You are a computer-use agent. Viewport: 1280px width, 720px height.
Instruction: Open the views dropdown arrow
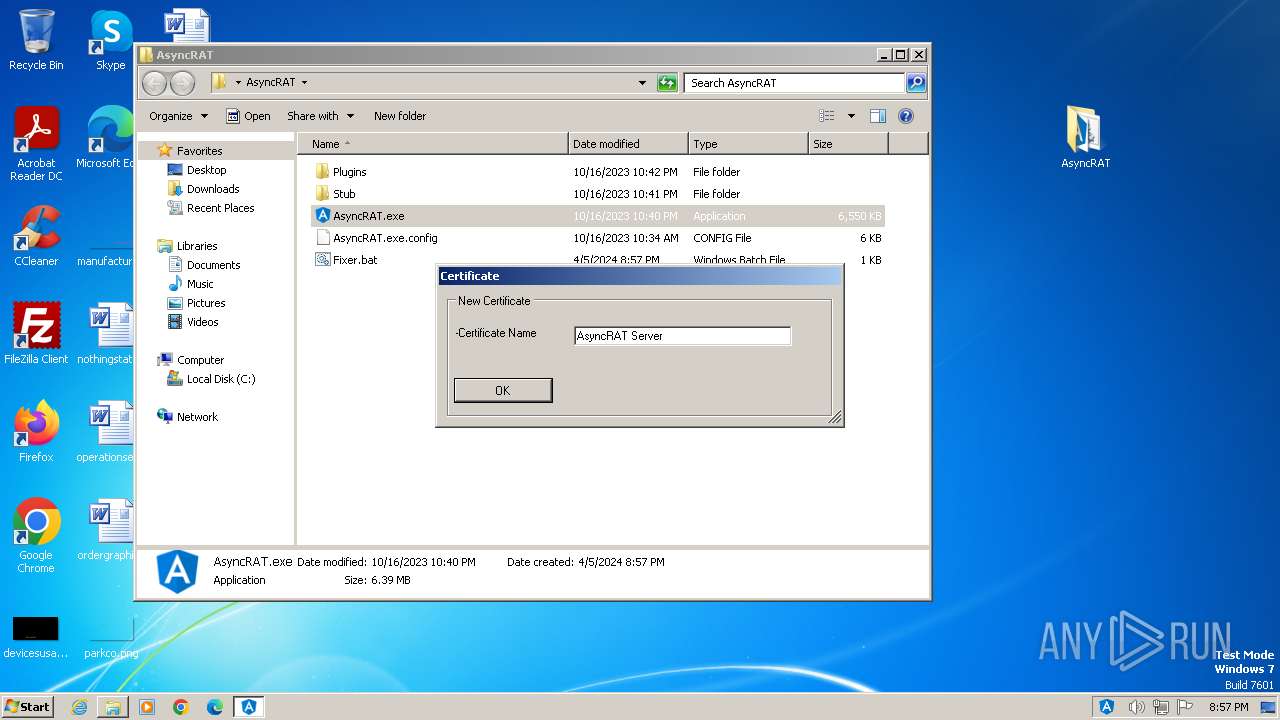coord(851,116)
